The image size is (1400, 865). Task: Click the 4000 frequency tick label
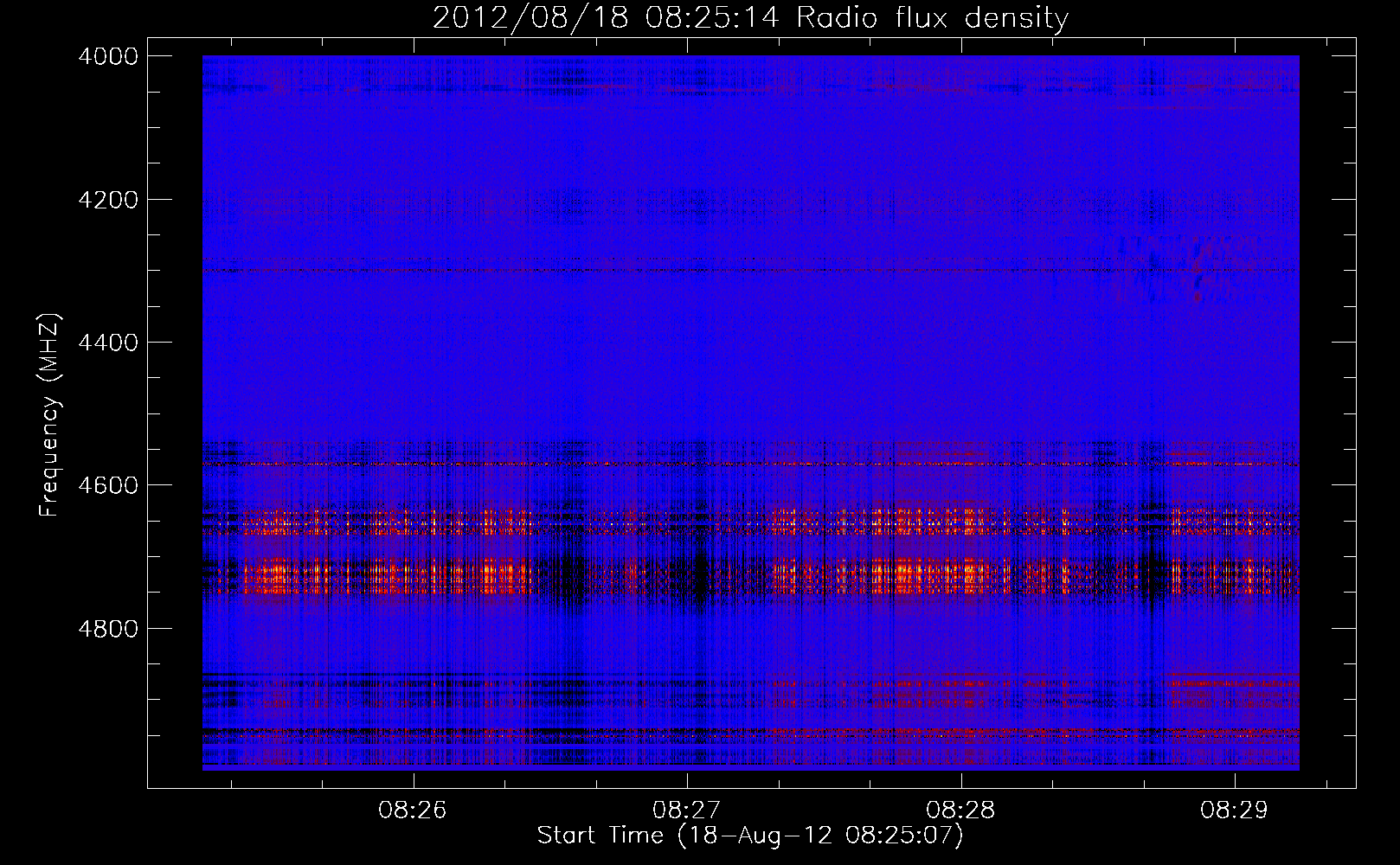click(108, 56)
